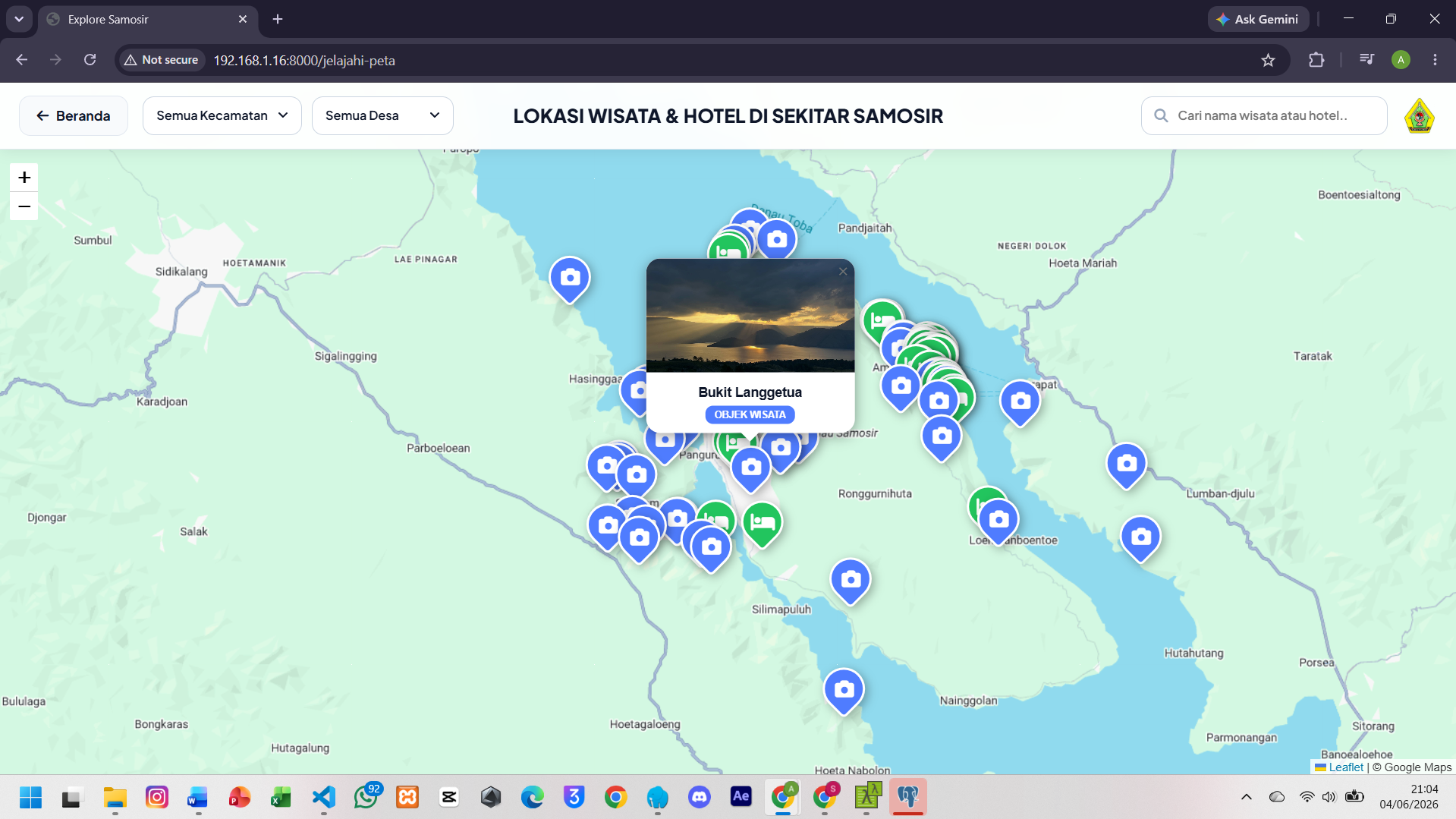
Task: Zoom in the map with plus button
Action: click(x=24, y=177)
